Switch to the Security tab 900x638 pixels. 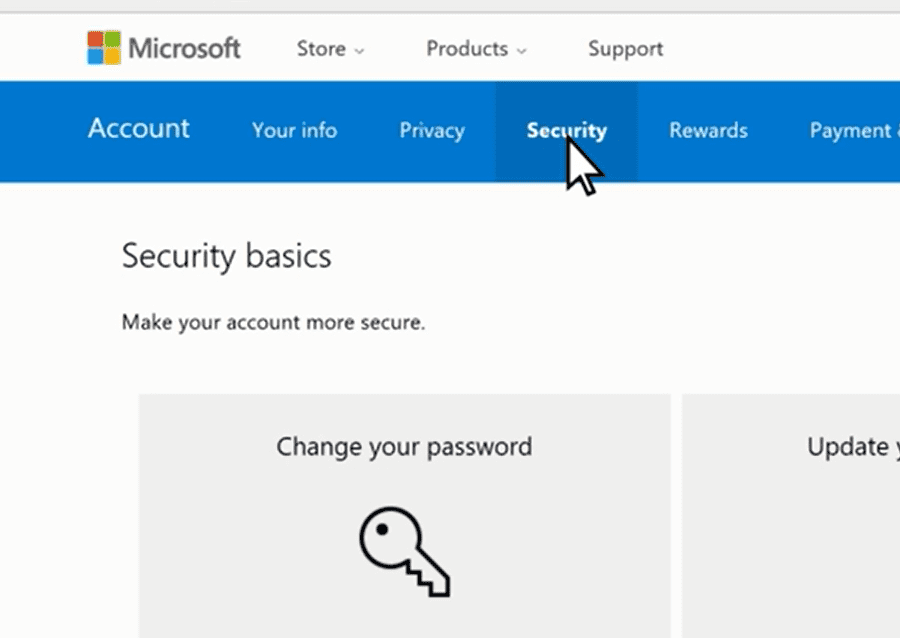click(566, 130)
